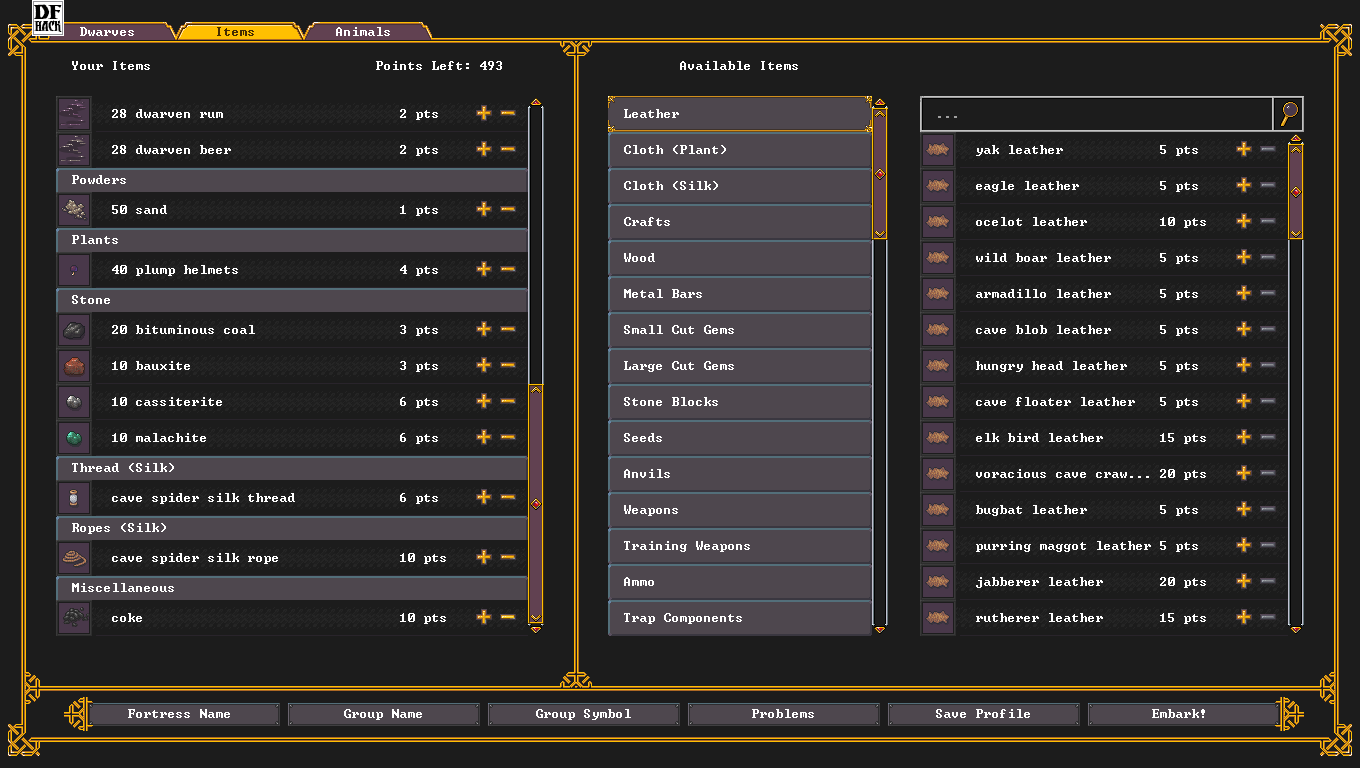Add armadillo leather
This screenshot has height=768, width=1360.
coord(1244,293)
